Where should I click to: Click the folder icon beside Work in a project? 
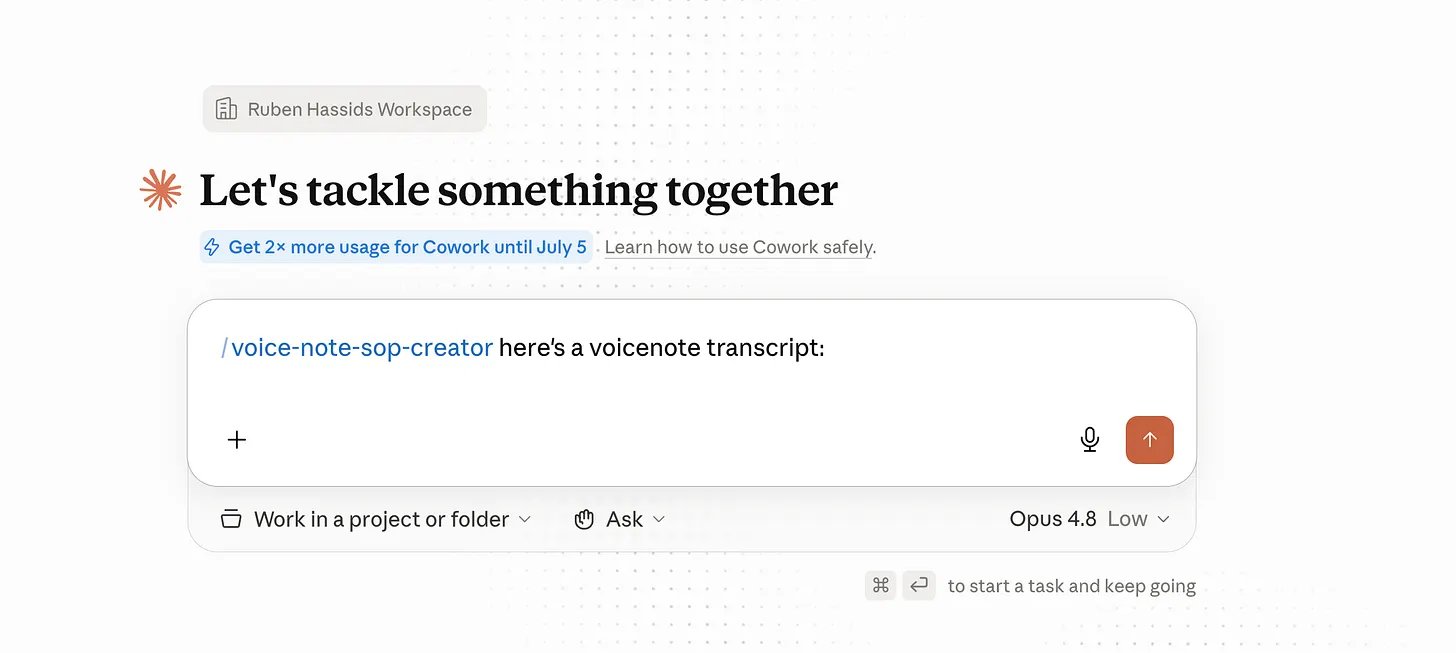click(231, 519)
